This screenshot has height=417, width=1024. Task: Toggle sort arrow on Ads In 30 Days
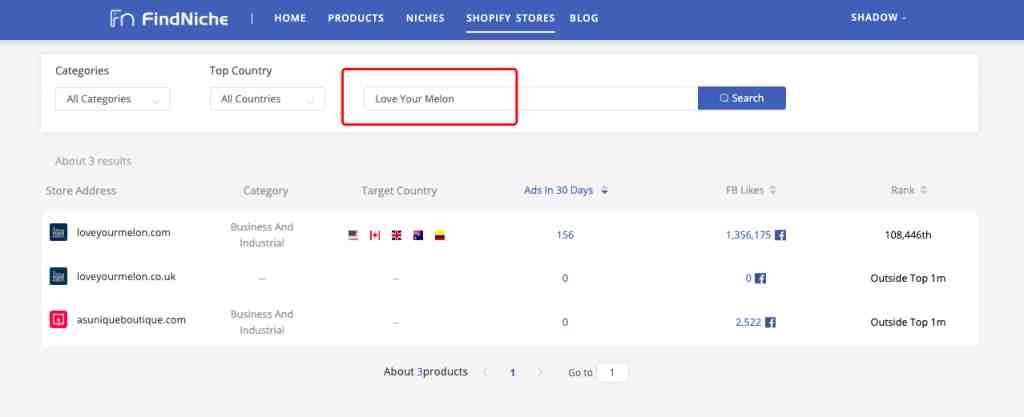pyautogui.click(x=605, y=191)
